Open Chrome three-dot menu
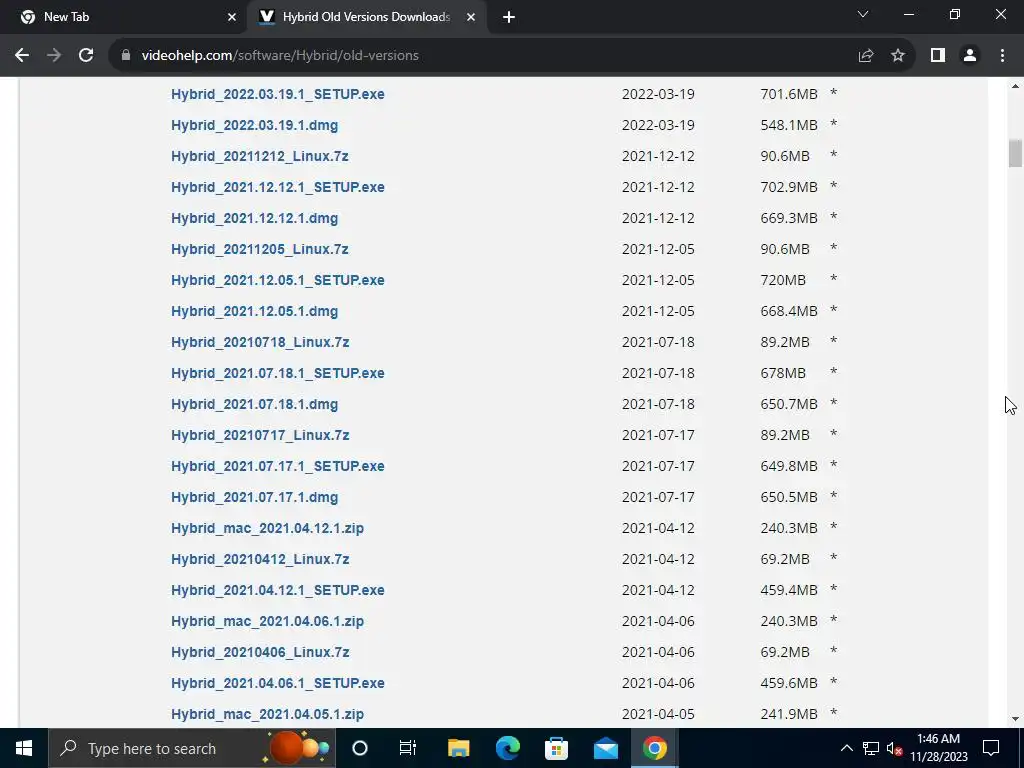 pos(1002,56)
